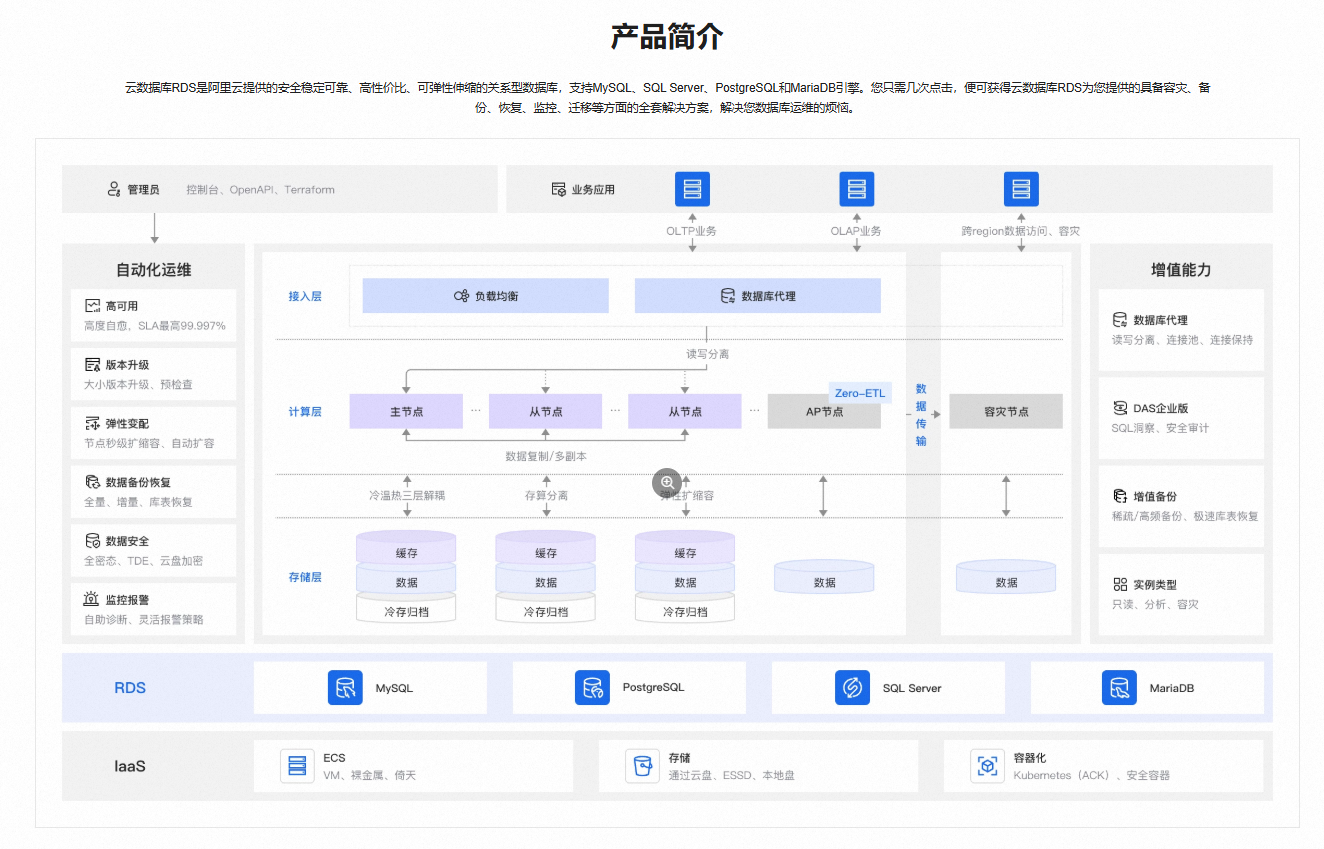Click the 监控报警 bell icon
1324x849 pixels.
click(x=92, y=600)
